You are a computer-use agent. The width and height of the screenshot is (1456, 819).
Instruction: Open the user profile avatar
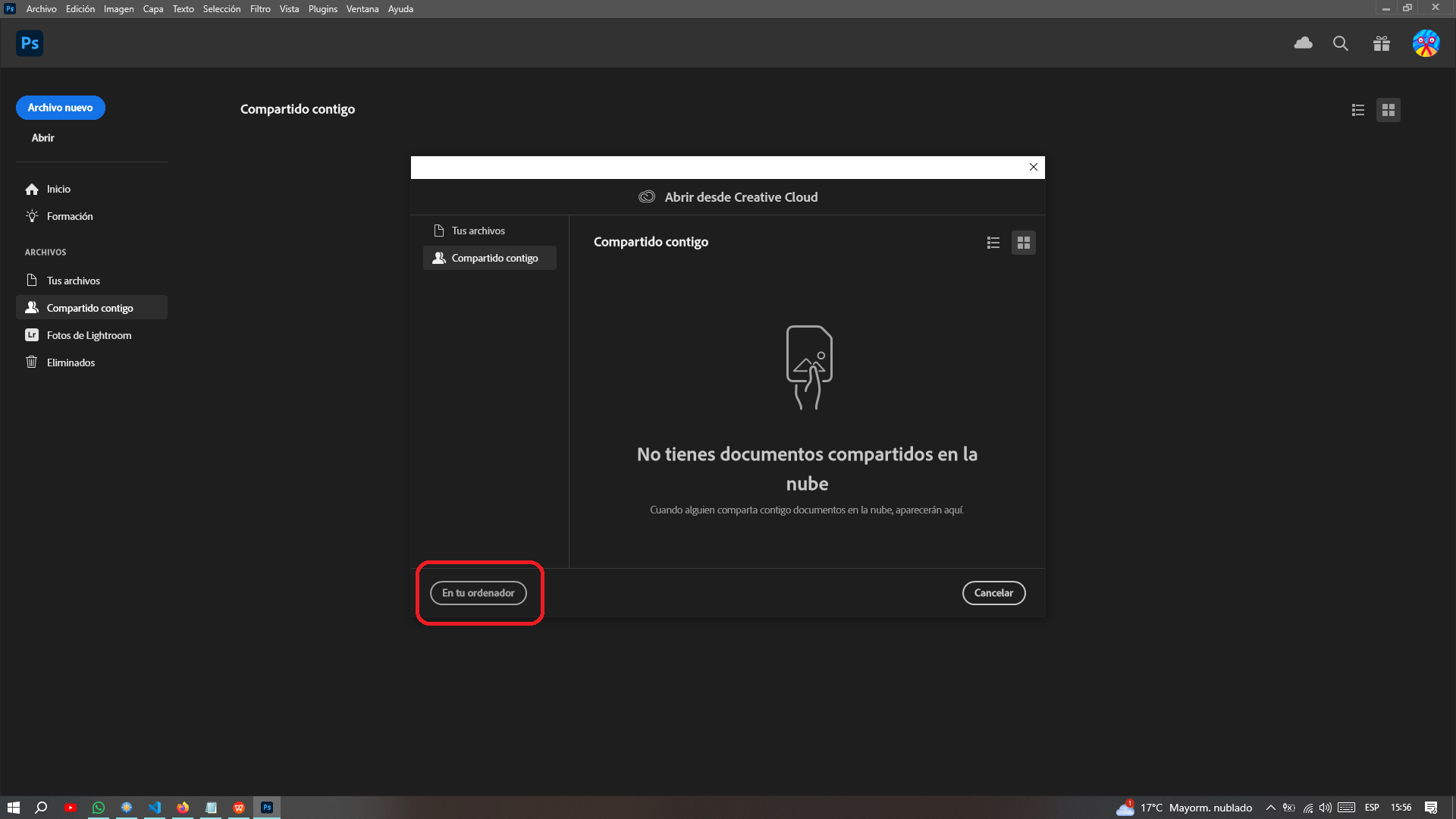click(1426, 43)
